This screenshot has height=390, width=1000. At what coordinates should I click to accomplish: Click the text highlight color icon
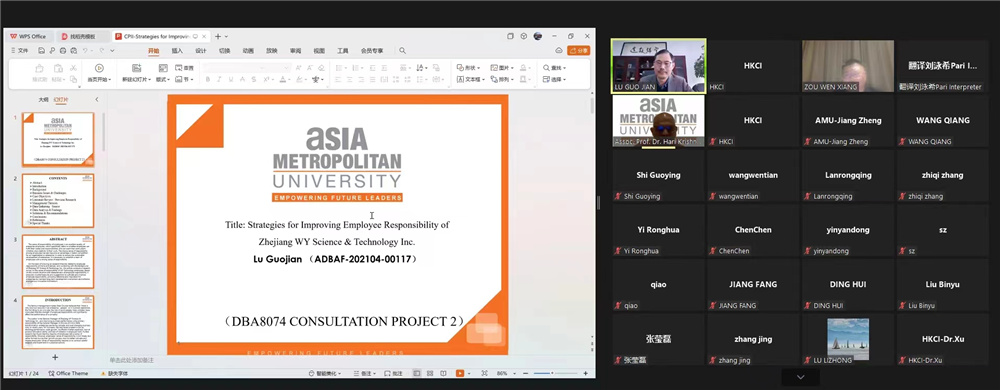tap(299, 80)
